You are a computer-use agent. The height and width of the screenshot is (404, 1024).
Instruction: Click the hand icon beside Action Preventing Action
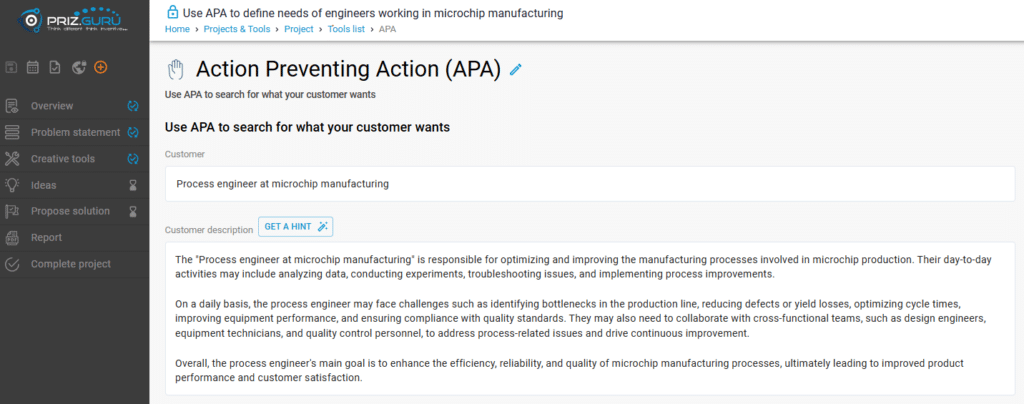(175, 69)
